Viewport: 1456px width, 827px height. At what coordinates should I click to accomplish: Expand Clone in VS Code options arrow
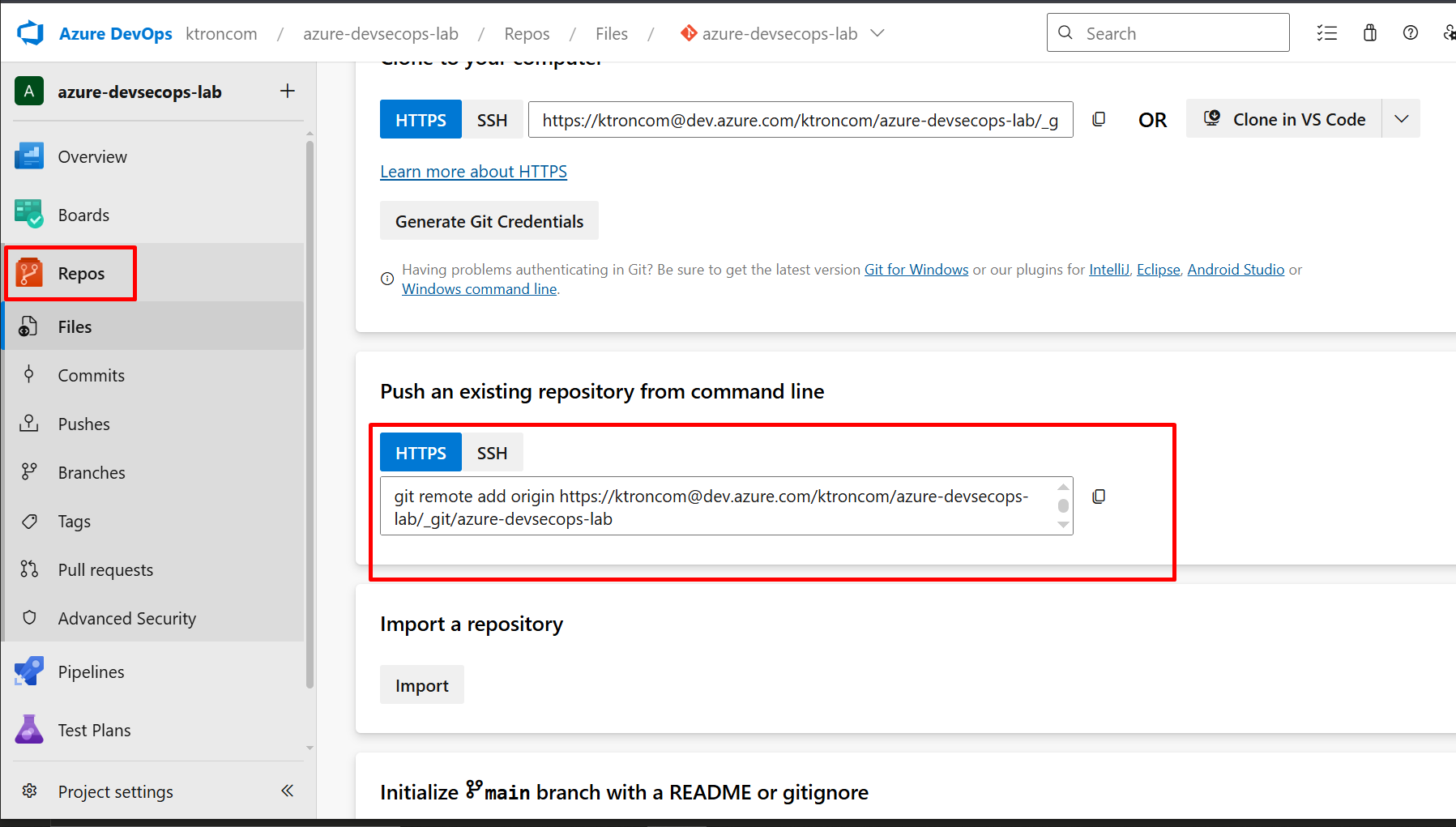click(x=1401, y=119)
